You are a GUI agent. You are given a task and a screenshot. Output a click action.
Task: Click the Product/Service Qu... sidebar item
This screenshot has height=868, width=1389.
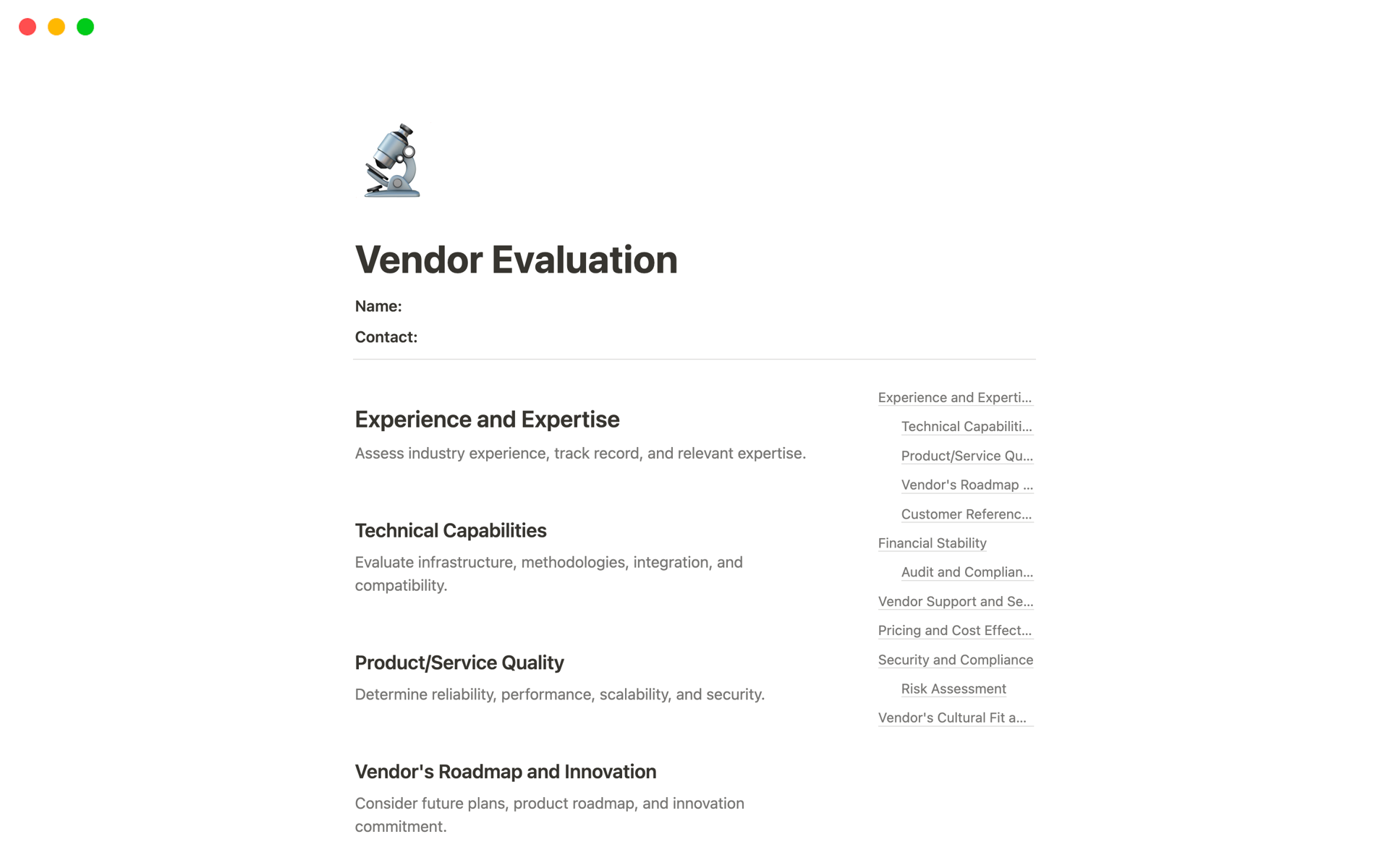[966, 455]
